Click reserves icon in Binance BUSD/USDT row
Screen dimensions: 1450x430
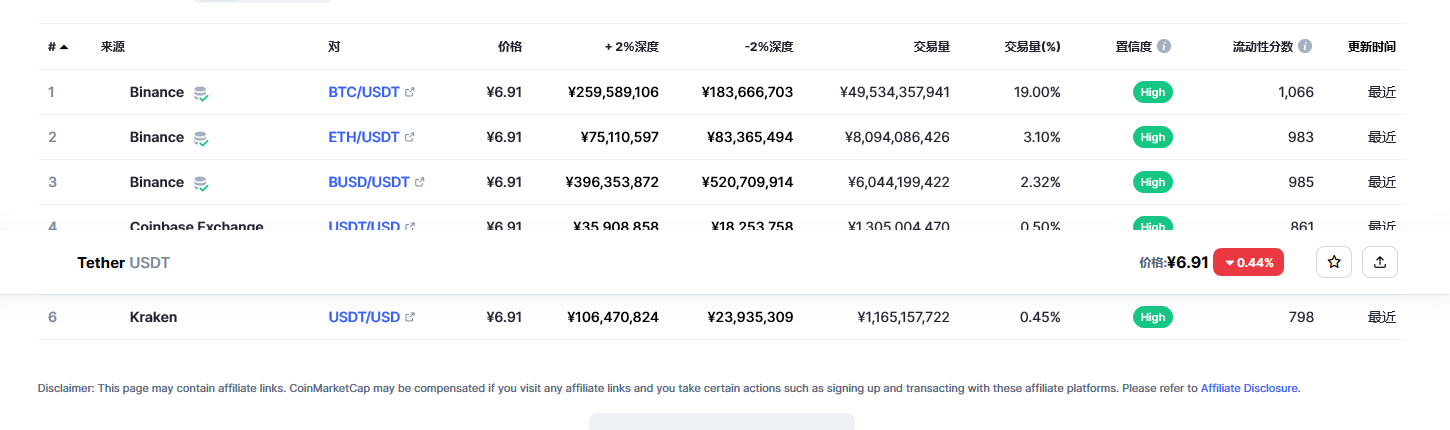tap(201, 183)
